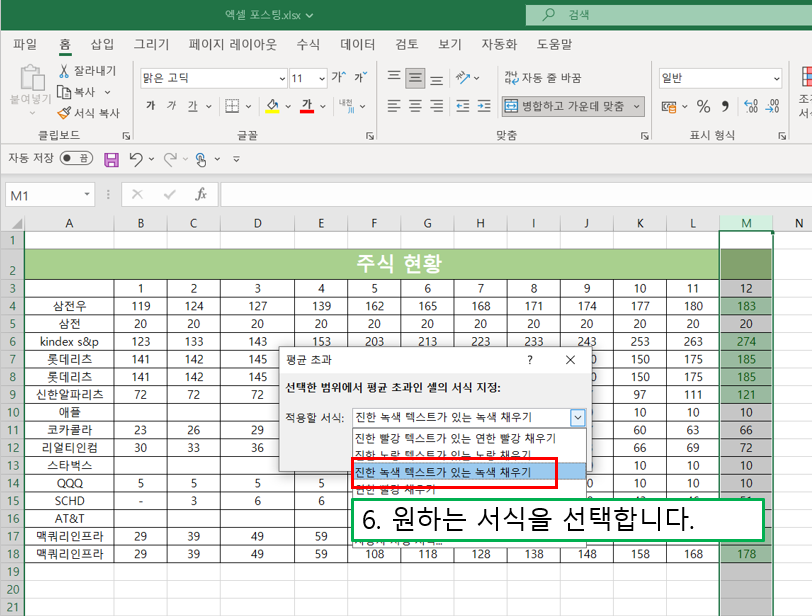Click the cell borders icon
This screenshot has height=616, width=812.
(x=232, y=106)
